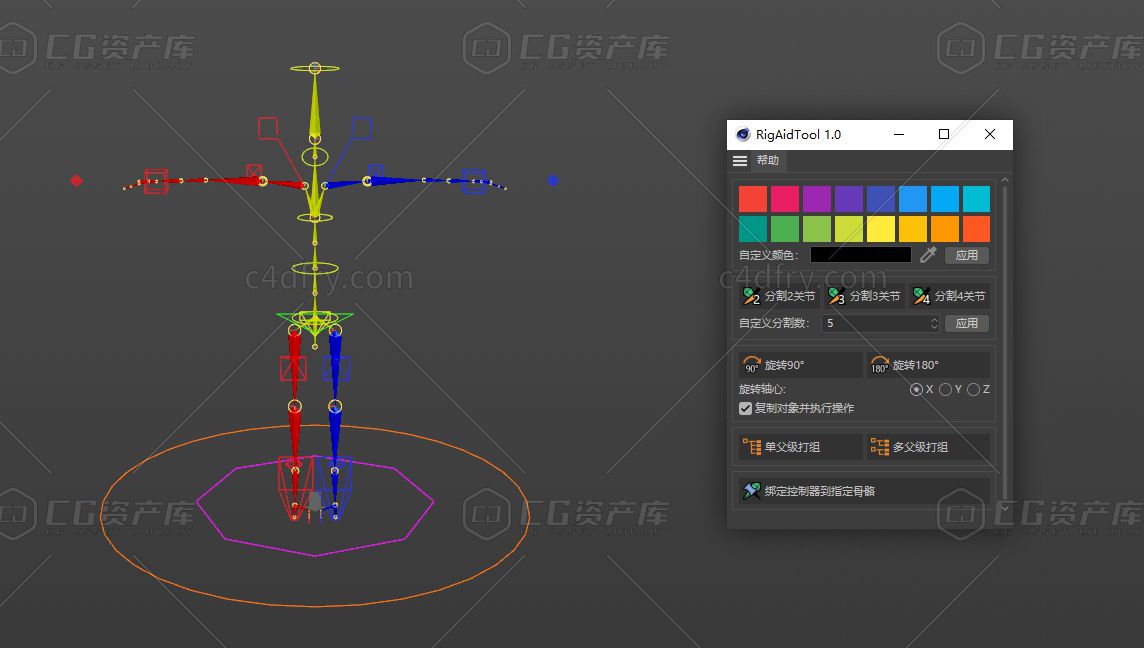Click 绑定控制器到指定骨骼 to bind controller
The height and width of the screenshot is (648, 1144).
(x=865, y=491)
